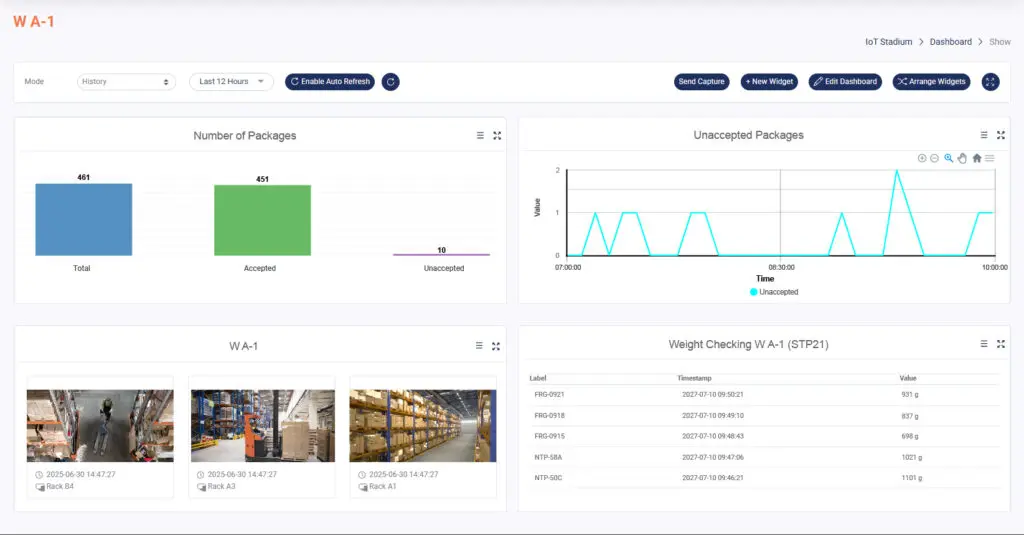Zoom out on the Unaccepted Packages chart
Viewport: 1024px width, 535px height.
click(935, 158)
